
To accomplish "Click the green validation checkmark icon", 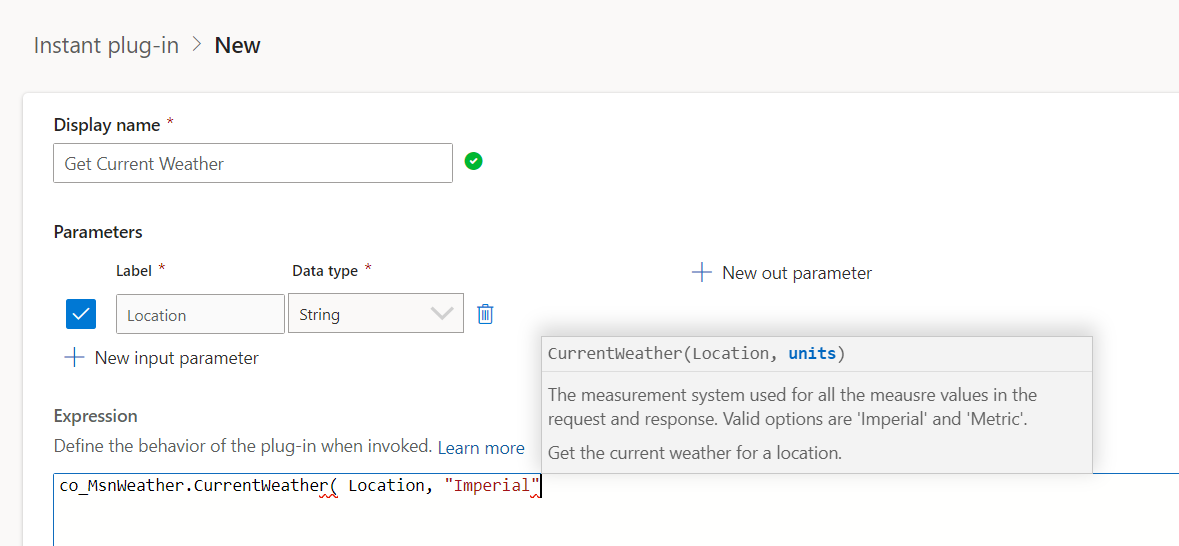I will [x=474, y=161].
